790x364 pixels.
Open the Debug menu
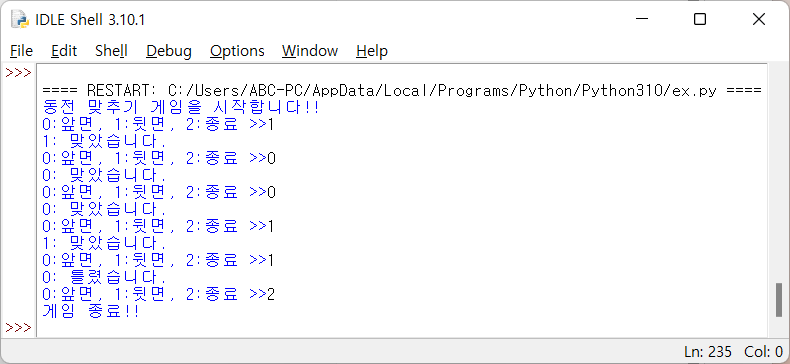(x=169, y=51)
